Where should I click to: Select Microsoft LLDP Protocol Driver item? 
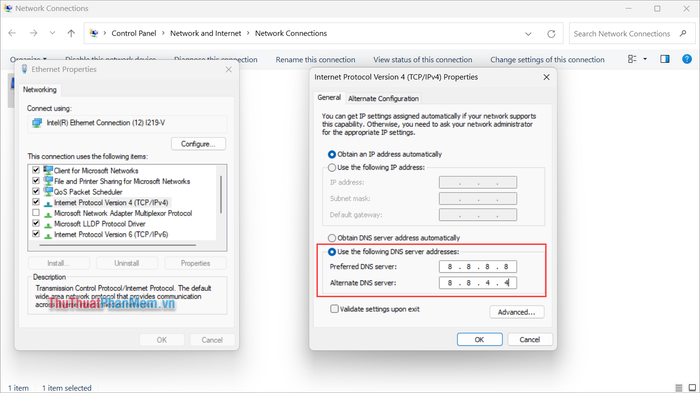point(100,224)
